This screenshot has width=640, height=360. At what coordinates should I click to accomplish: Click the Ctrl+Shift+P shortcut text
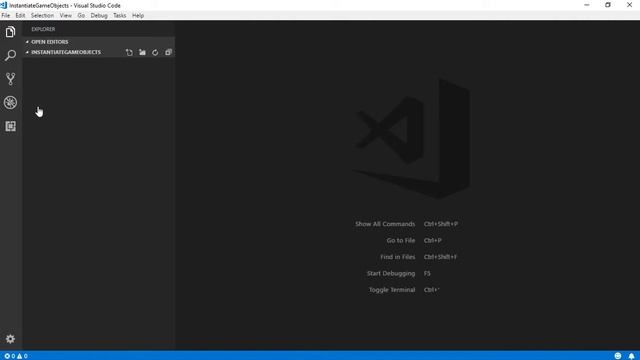pyautogui.click(x=441, y=224)
